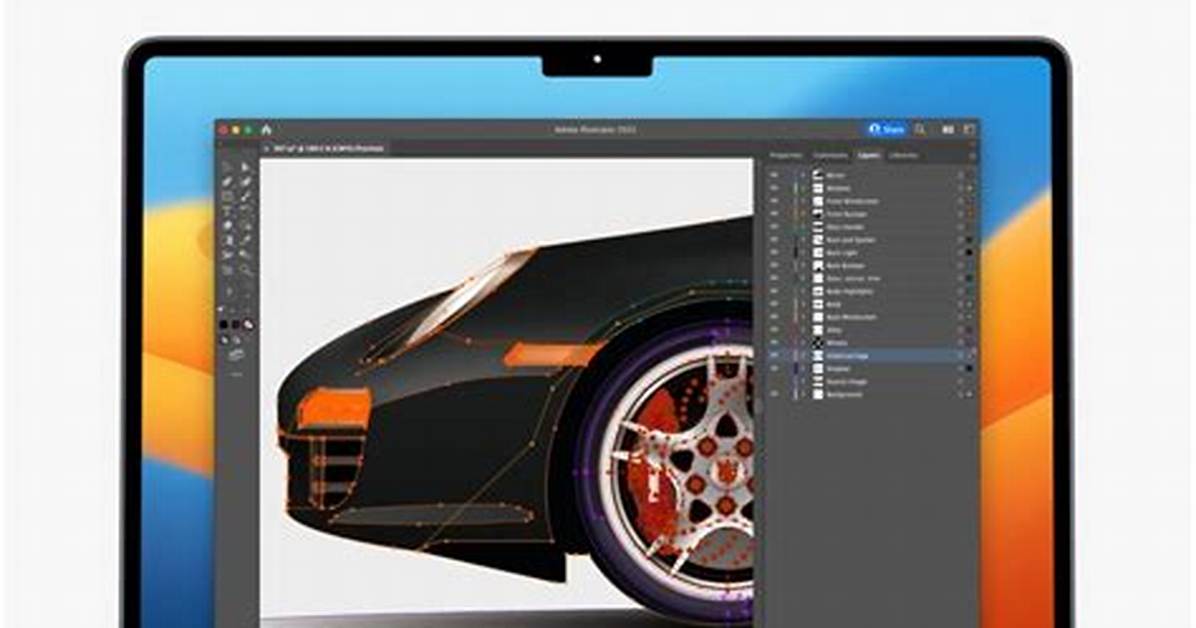Select the Pen tool
The image size is (1196, 628).
(227, 182)
